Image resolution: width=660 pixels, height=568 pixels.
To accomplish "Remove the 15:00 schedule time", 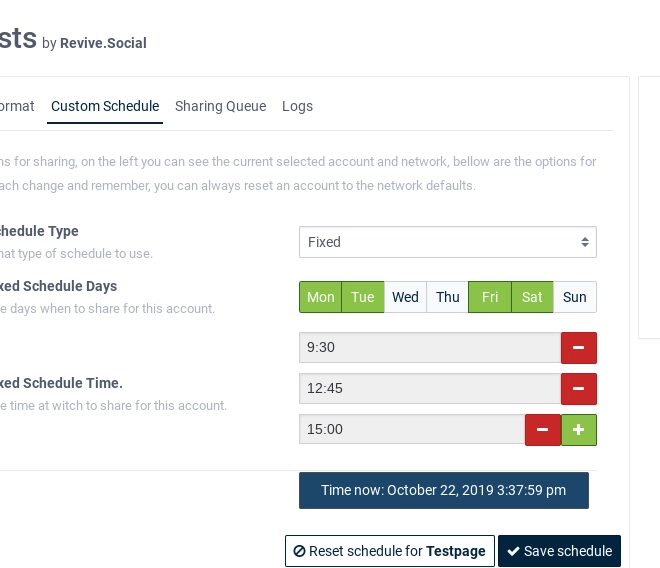I will point(543,429).
